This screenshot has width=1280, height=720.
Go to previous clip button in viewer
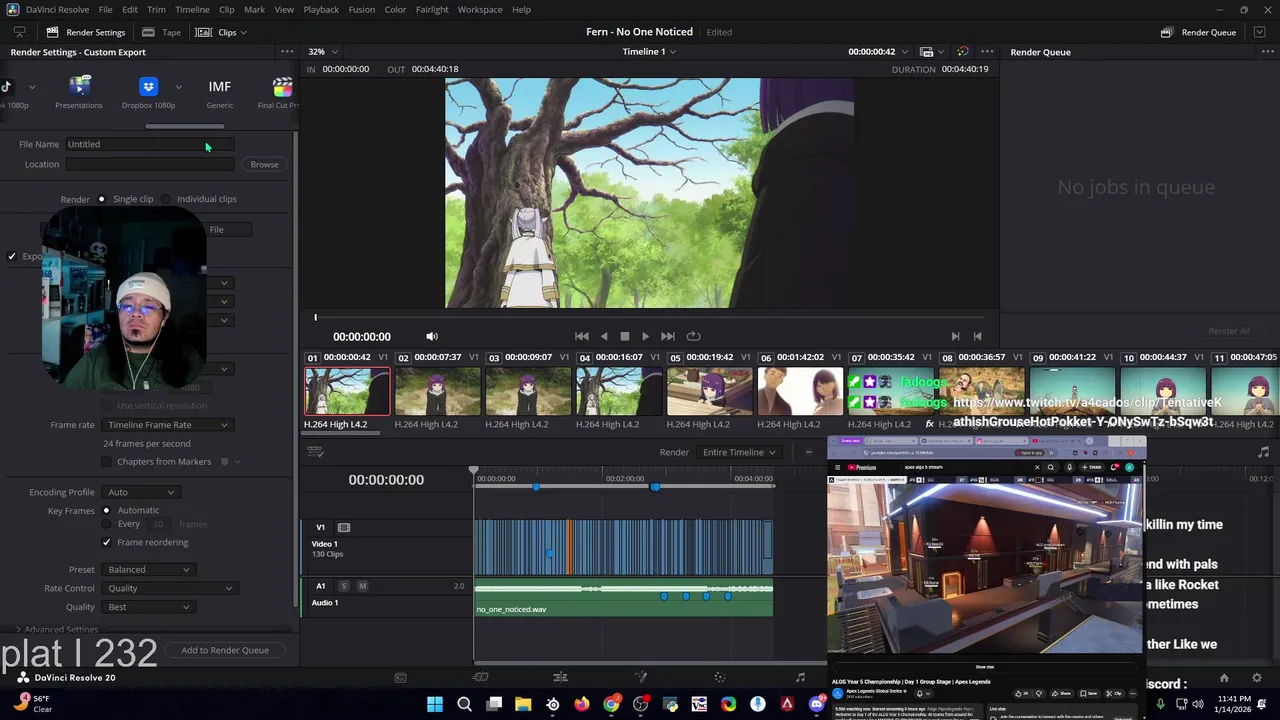(977, 337)
